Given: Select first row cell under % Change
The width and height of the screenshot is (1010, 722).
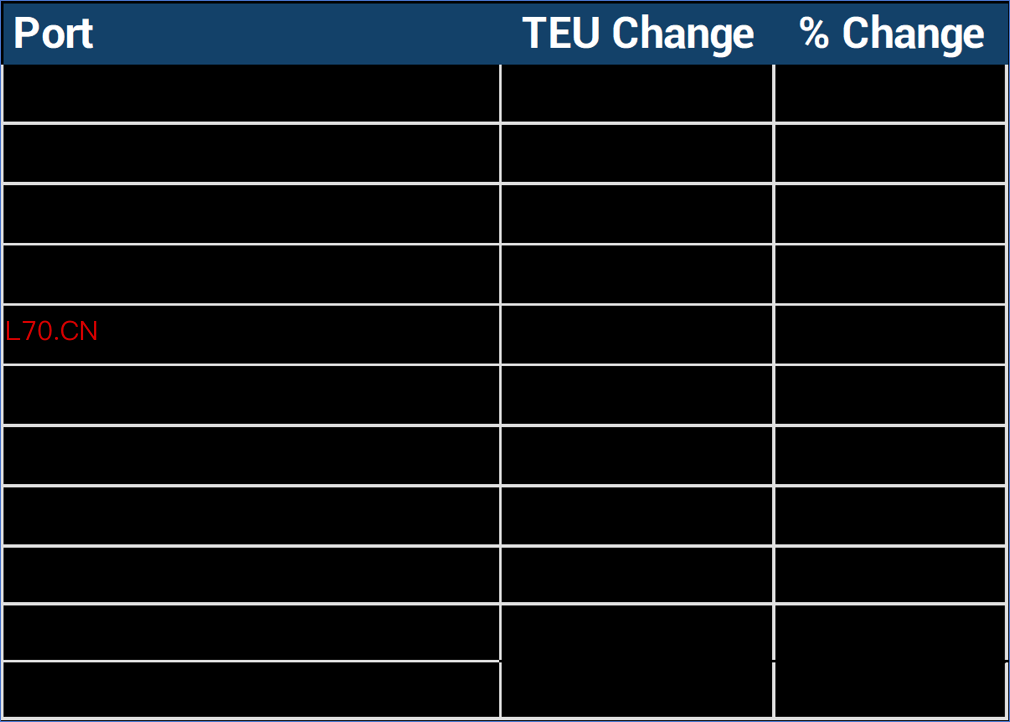Looking at the screenshot, I should coord(890,93).
